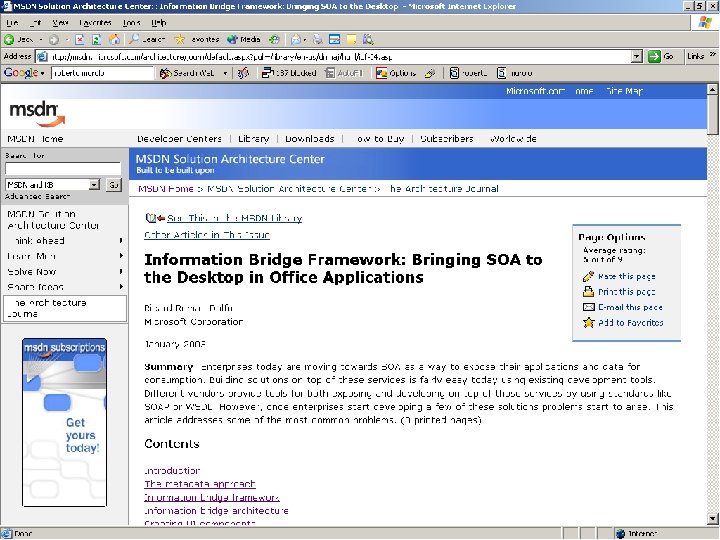
Task: Click the Print this page link
Action: click(x=626, y=292)
